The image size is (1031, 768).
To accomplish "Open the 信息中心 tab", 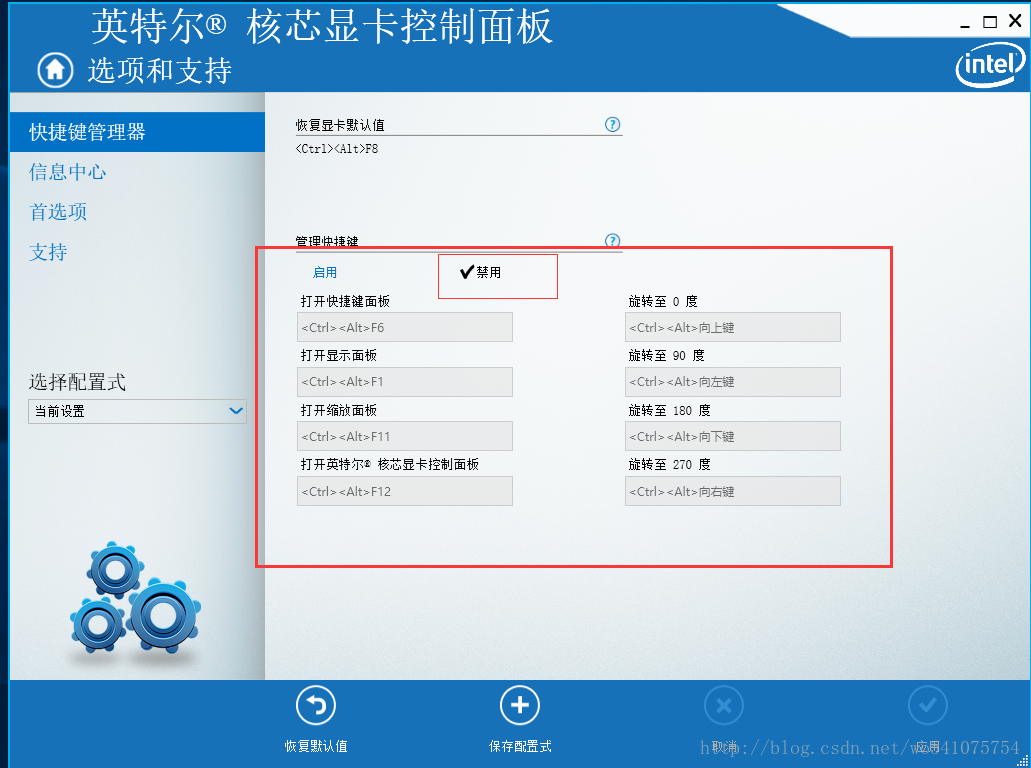I will coord(67,172).
